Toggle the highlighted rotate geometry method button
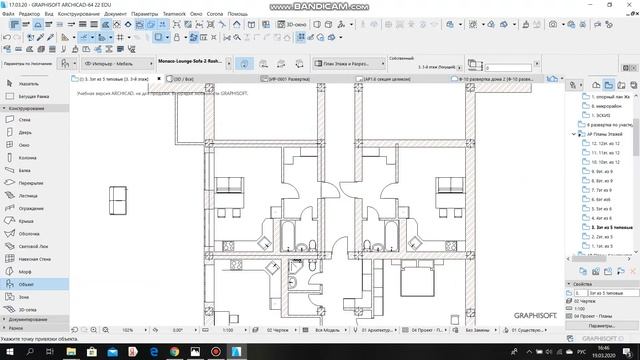Viewport: 640px width, 360px height. [x=244, y=64]
